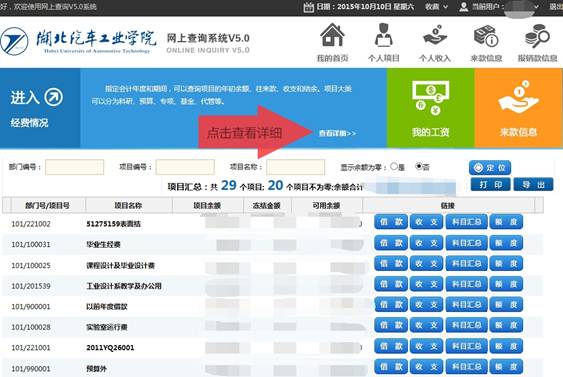The width and height of the screenshot is (563, 377).
Task: Click 科目汇总 for 毕业生经费 row
Action: point(466,243)
